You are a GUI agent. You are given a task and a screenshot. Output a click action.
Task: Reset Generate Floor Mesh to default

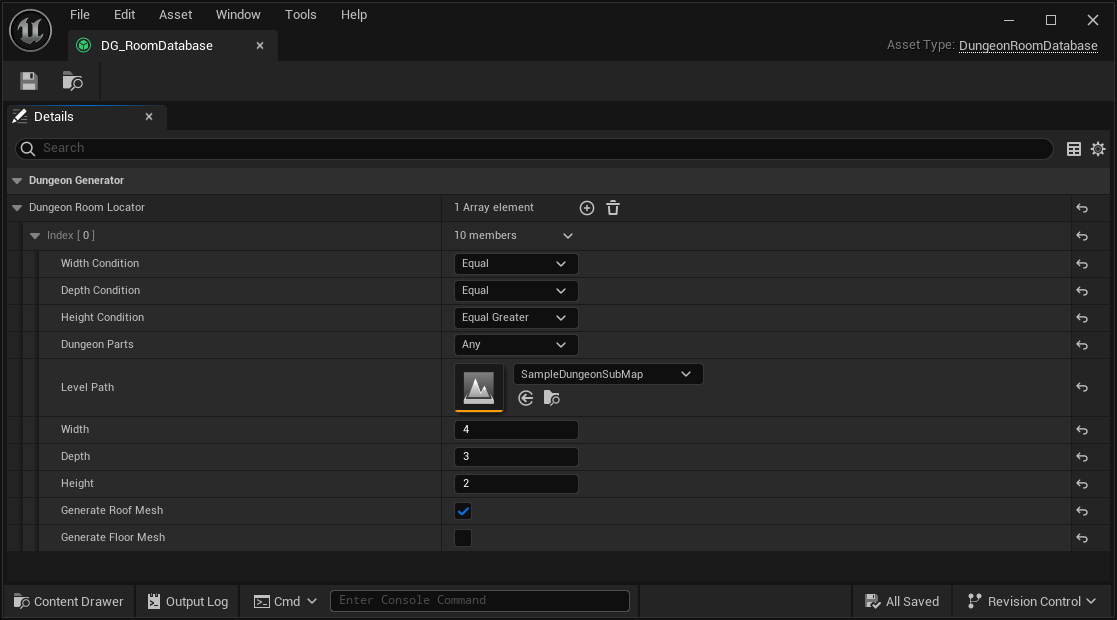pyautogui.click(x=1082, y=539)
